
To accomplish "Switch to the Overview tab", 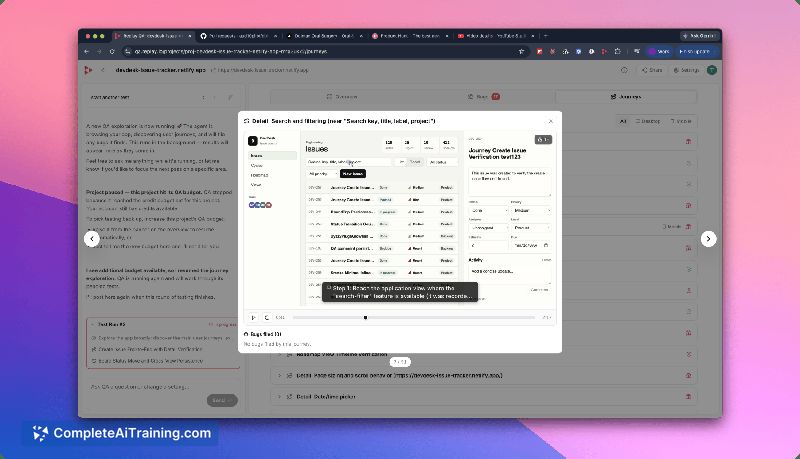I will pyautogui.click(x=341, y=96).
